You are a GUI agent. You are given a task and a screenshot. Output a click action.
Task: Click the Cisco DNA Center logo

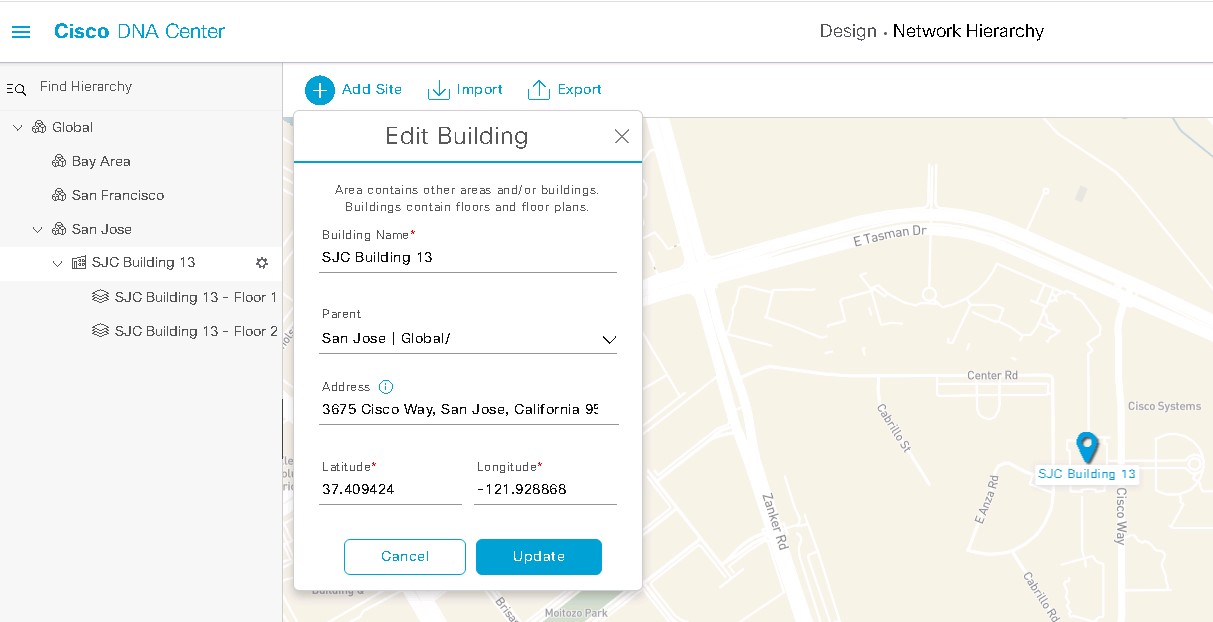139,31
